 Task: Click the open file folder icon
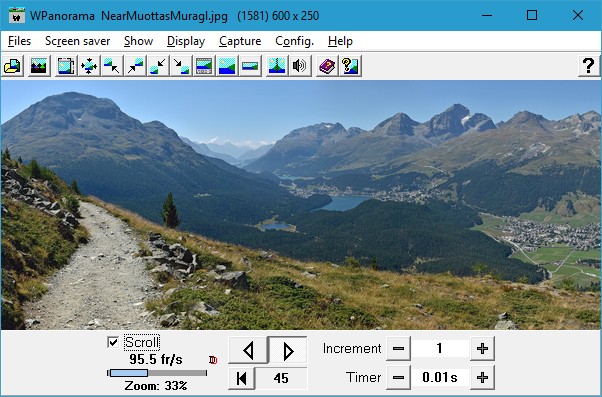coord(13,66)
